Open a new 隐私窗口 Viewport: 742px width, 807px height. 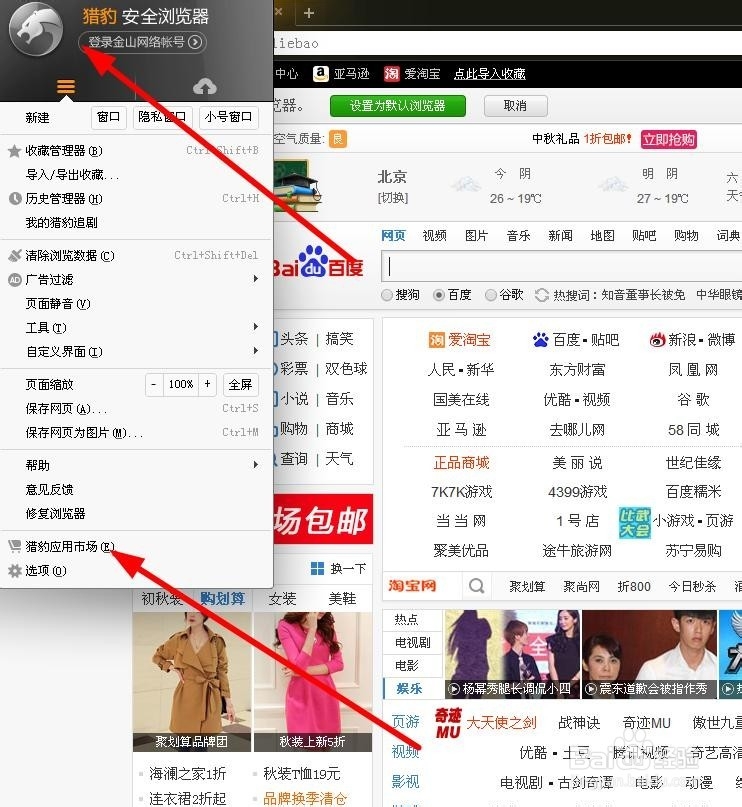click(x=162, y=117)
